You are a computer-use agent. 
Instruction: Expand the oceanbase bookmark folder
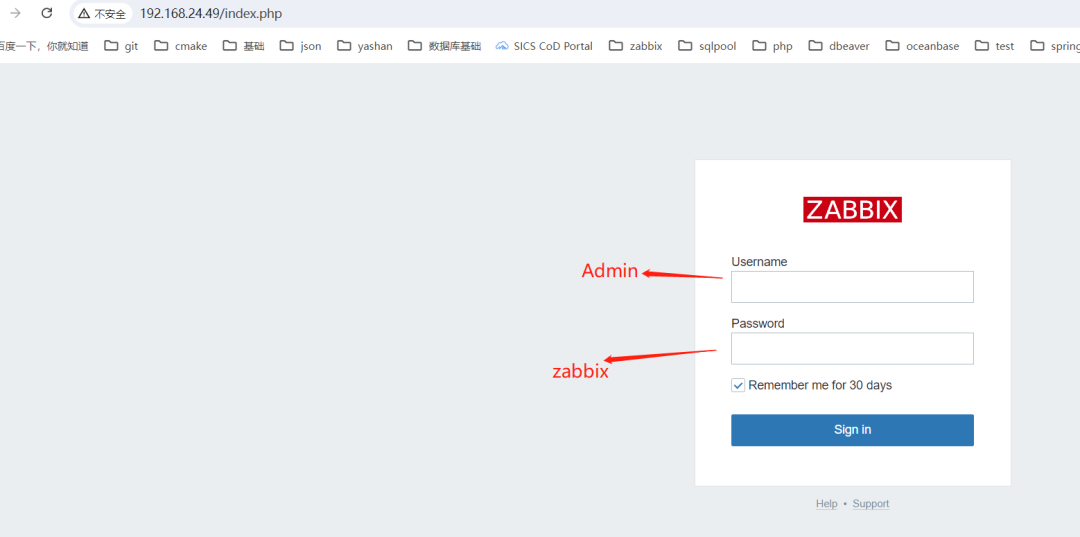(922, 46)
